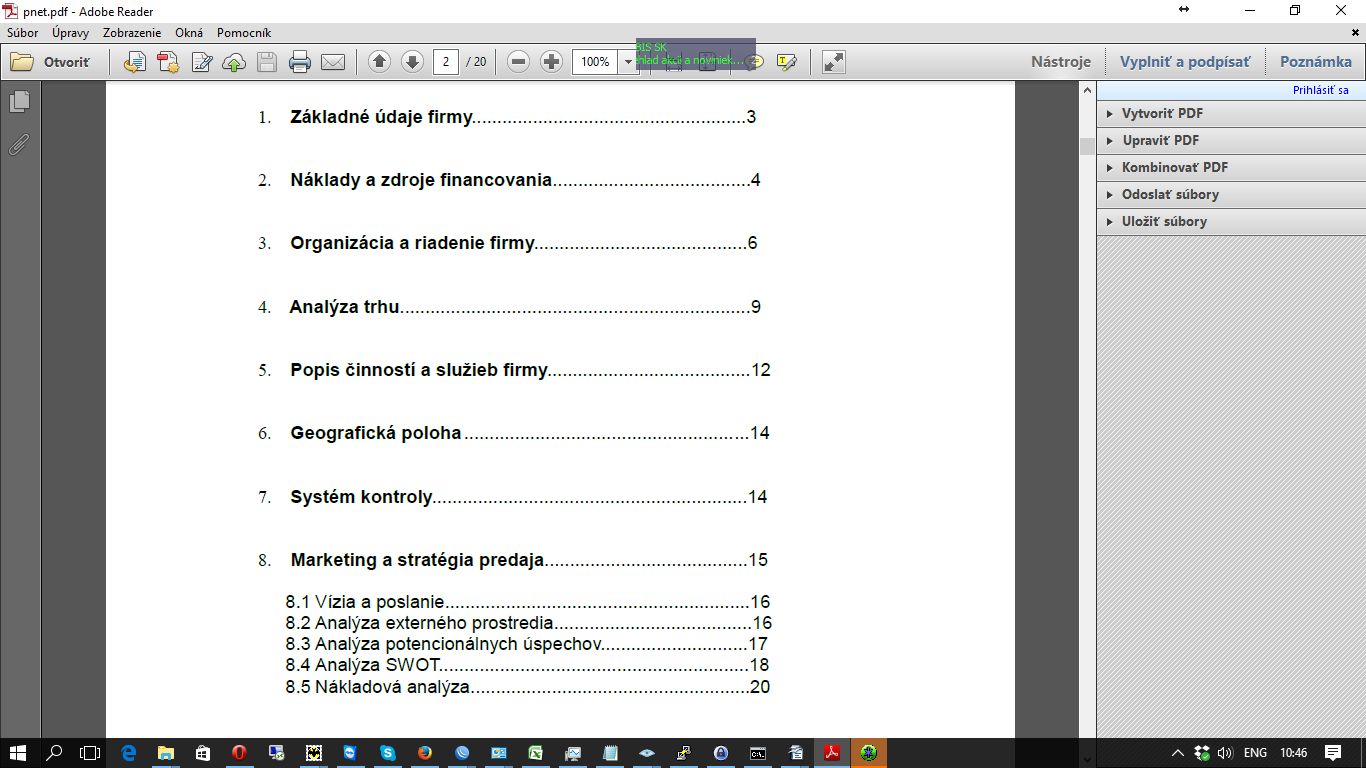The width and height of the screenshot is (1366, 768).
Task: Open the Zobrazenie menu
Action: click(x=132, y=33)
